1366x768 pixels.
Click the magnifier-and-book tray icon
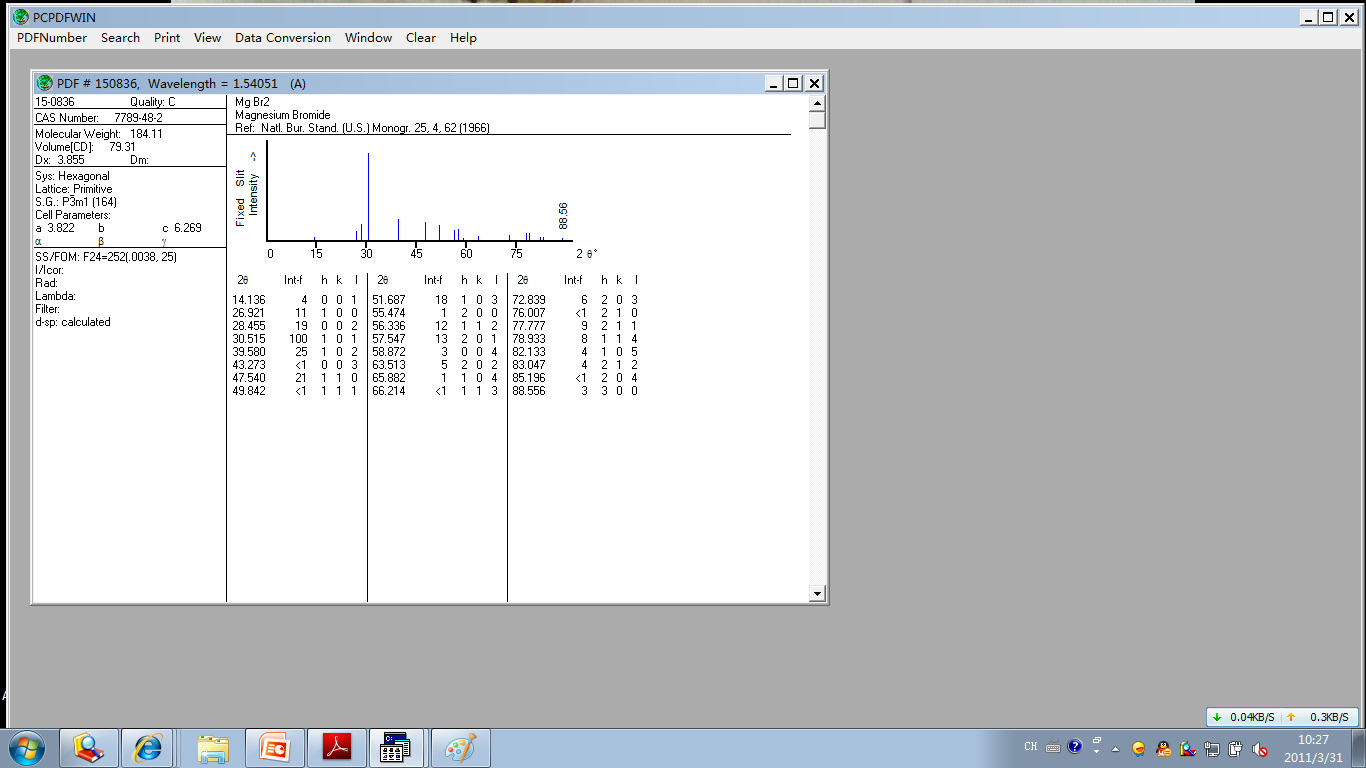pyautogui.click(x=1187, y=748)
